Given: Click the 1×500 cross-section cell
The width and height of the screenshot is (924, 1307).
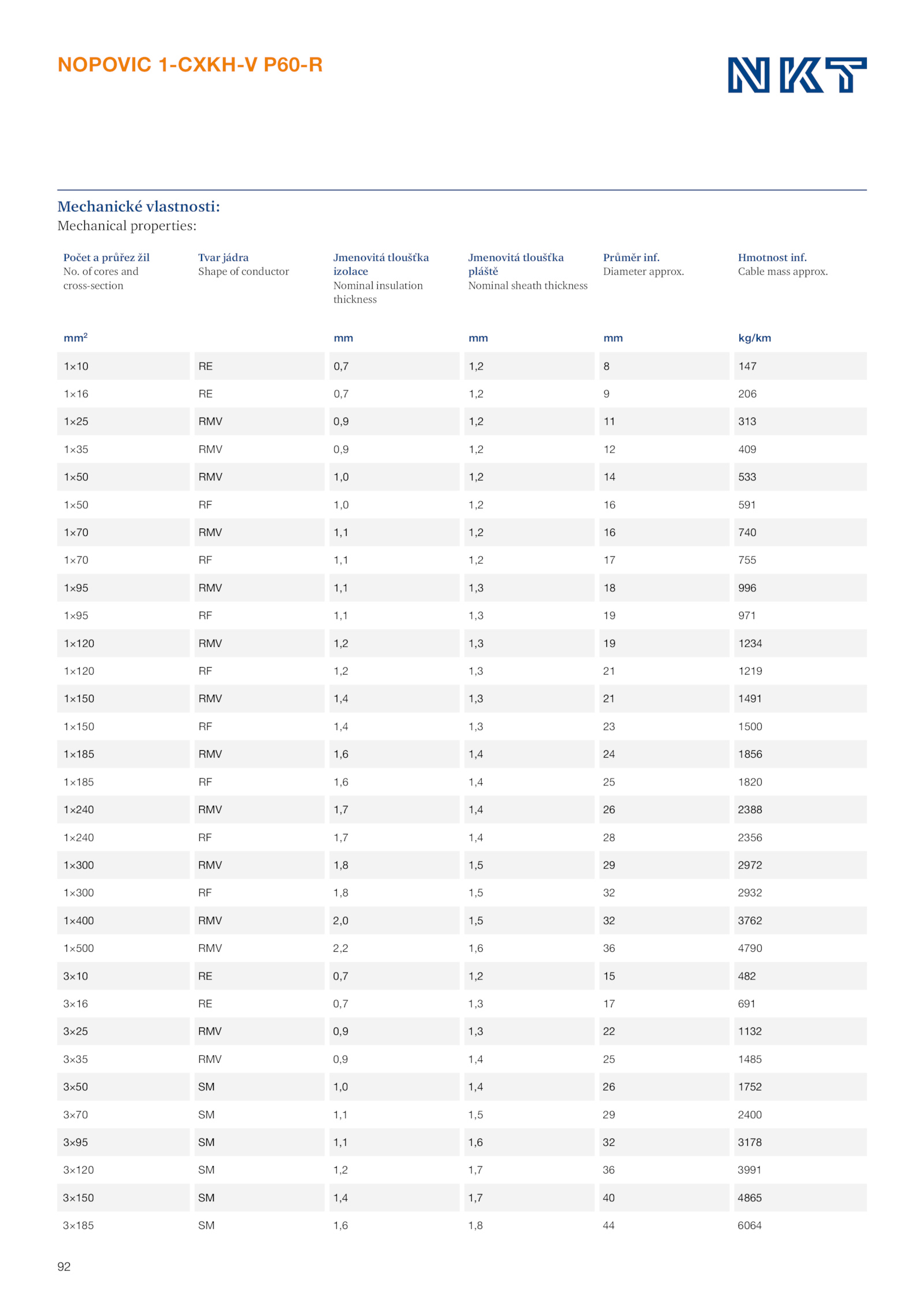Looking at the screenshot, I should click(79, 948).
